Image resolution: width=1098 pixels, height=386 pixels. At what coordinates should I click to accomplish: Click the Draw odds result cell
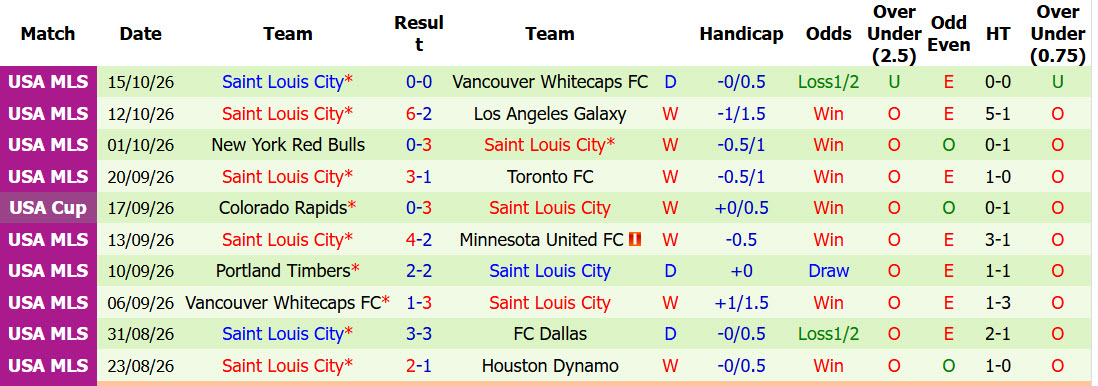tap(828, 271)
